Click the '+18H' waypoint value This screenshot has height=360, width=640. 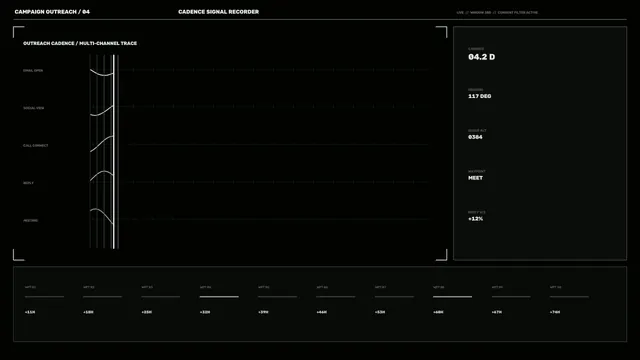coord(88,312)
